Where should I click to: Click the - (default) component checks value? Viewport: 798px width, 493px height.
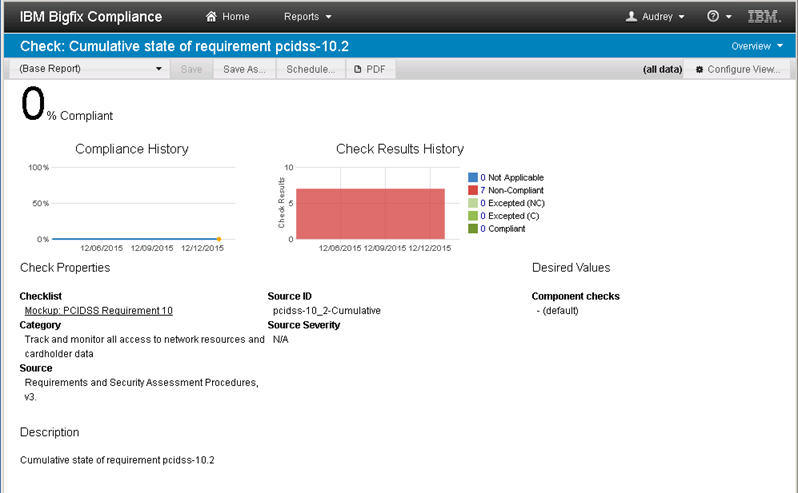[x=557, y=311]
